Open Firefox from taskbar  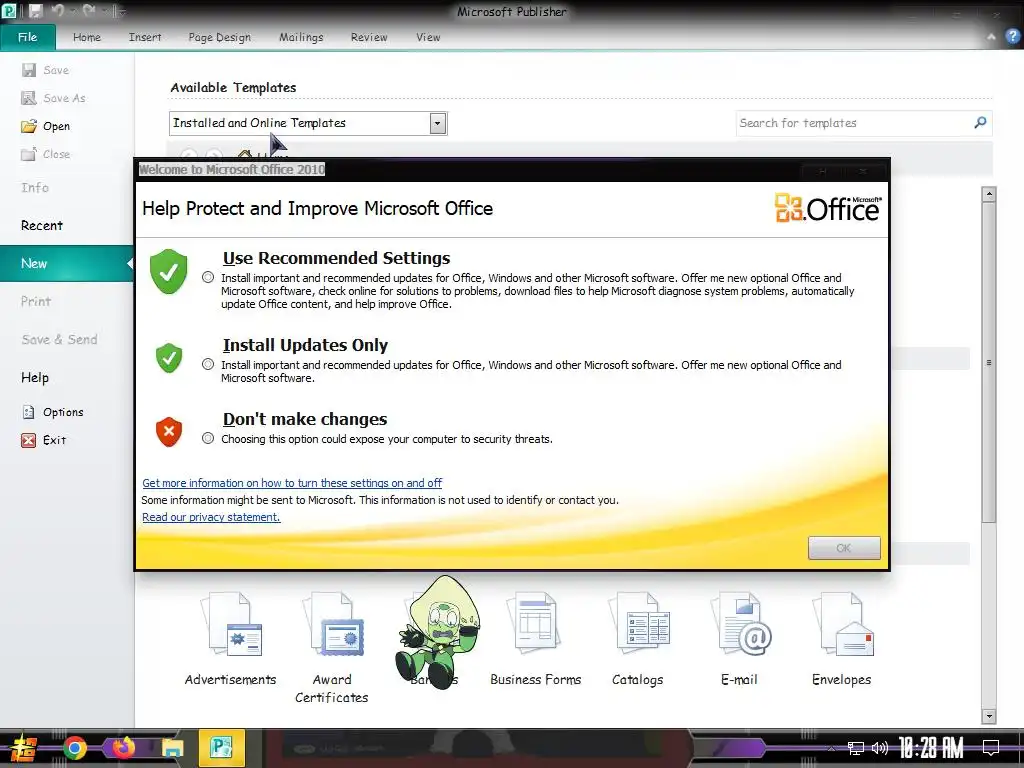coord(123,747)
